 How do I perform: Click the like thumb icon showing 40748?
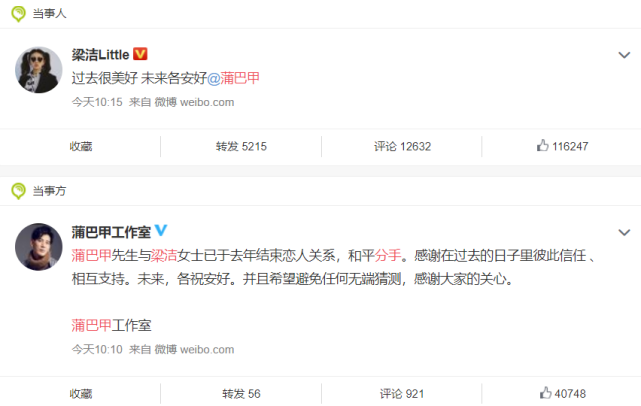(545, 393)
